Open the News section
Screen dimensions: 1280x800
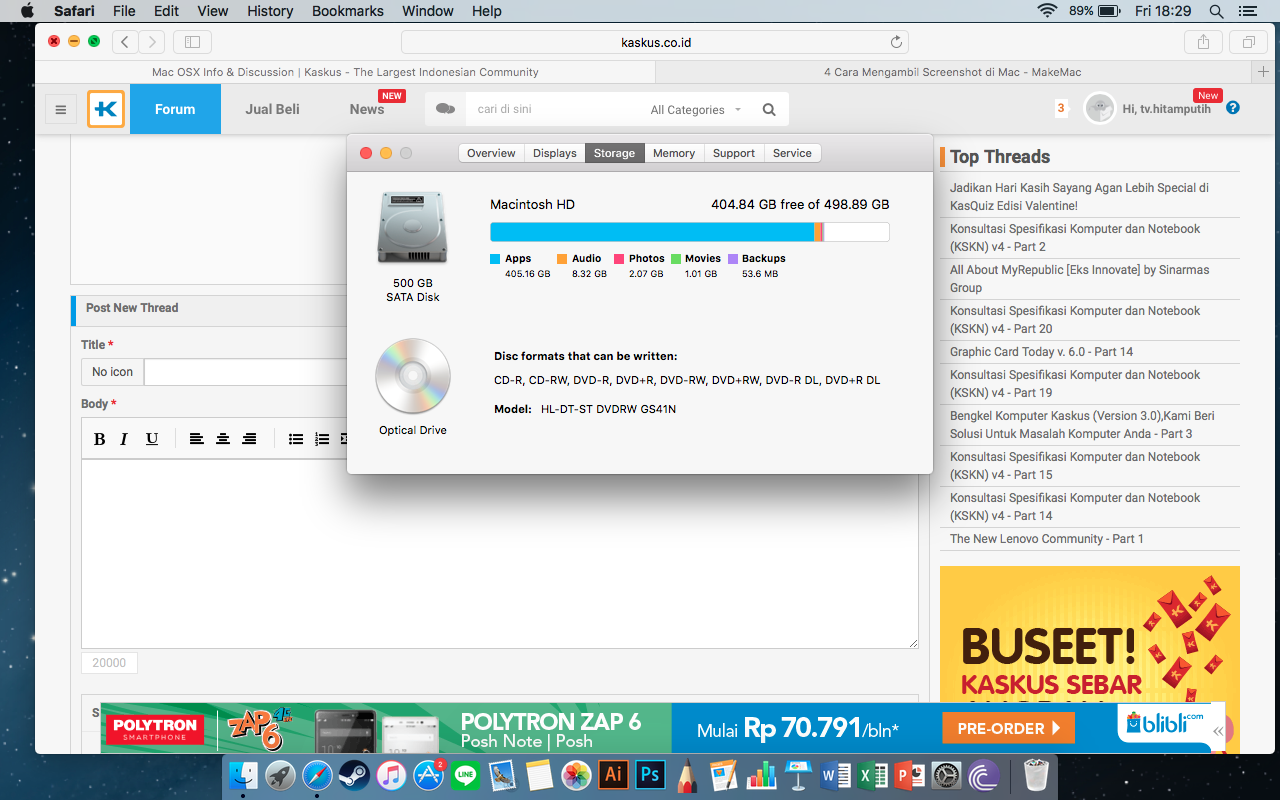tap(367, 109)
